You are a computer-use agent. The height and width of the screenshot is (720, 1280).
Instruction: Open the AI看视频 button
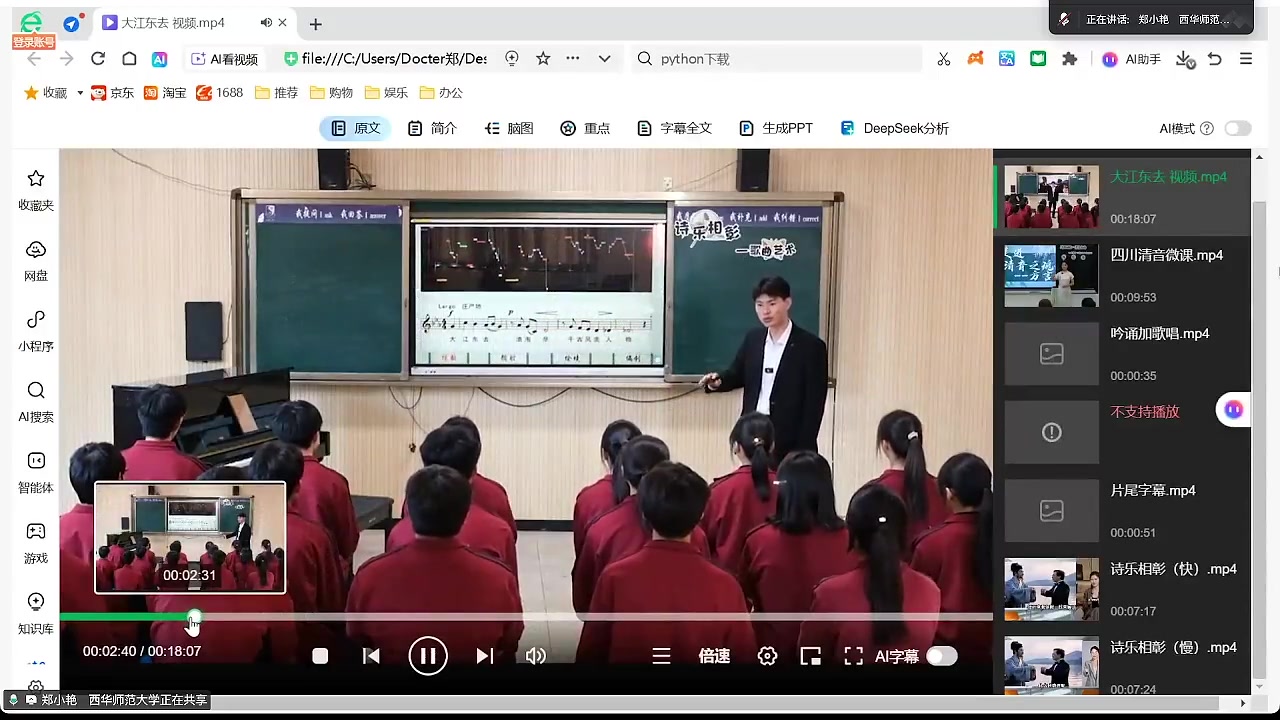click(225, 59)
